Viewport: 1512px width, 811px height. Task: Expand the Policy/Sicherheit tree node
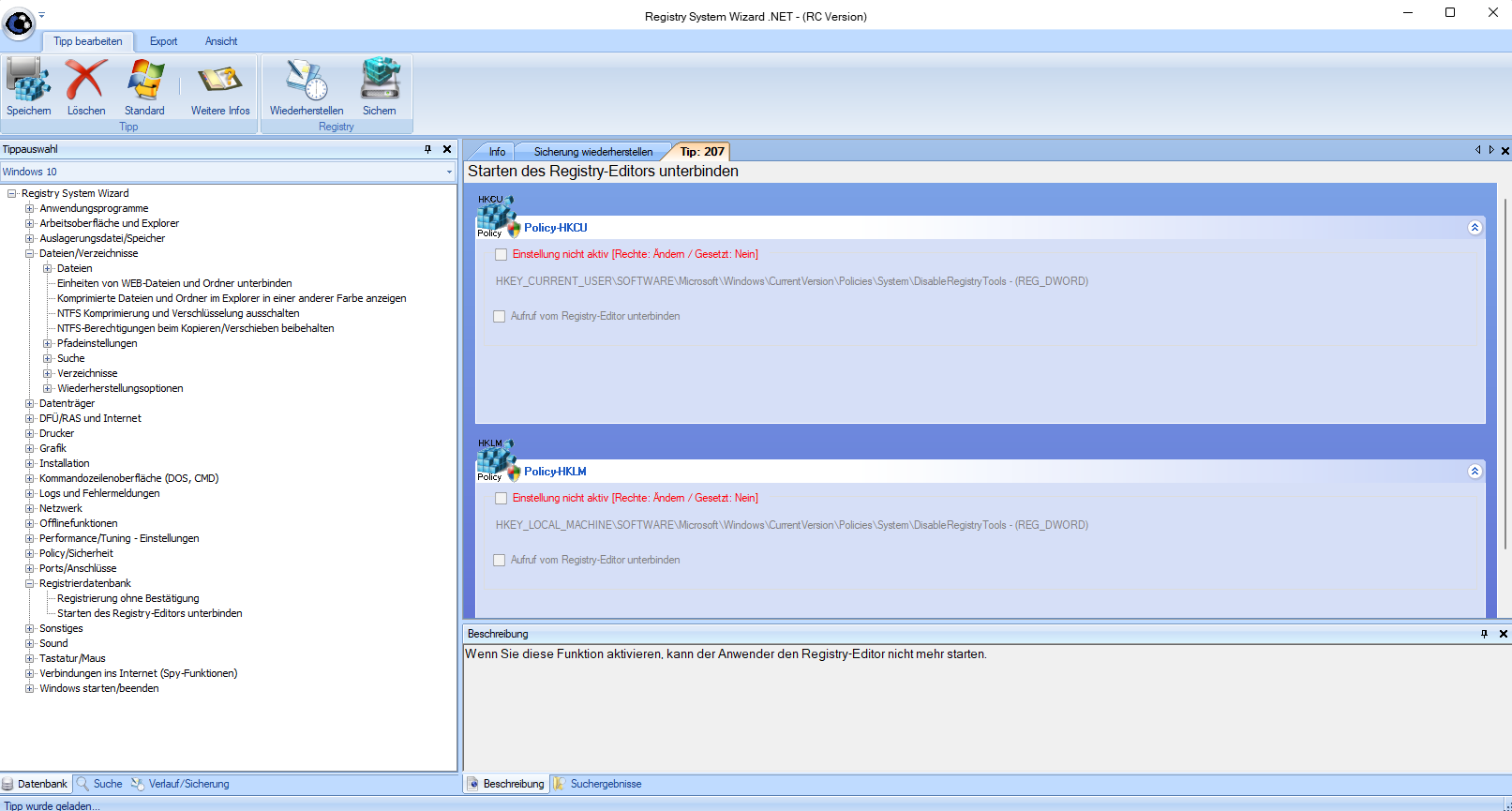pos(30,553)
